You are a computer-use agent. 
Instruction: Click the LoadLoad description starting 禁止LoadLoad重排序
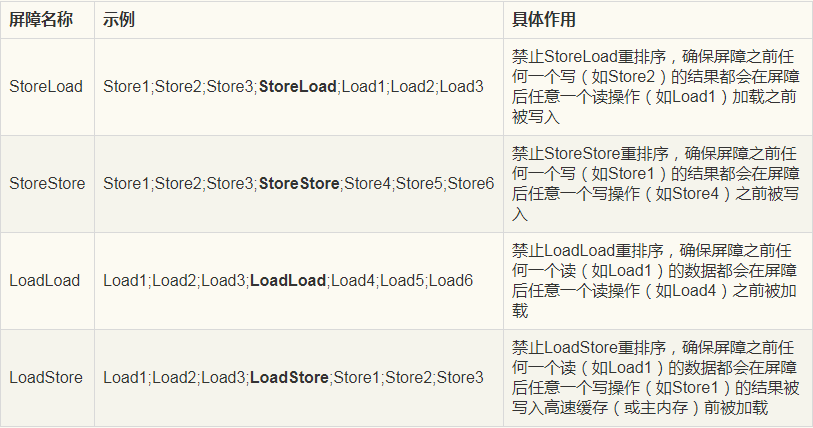[654, 281]
